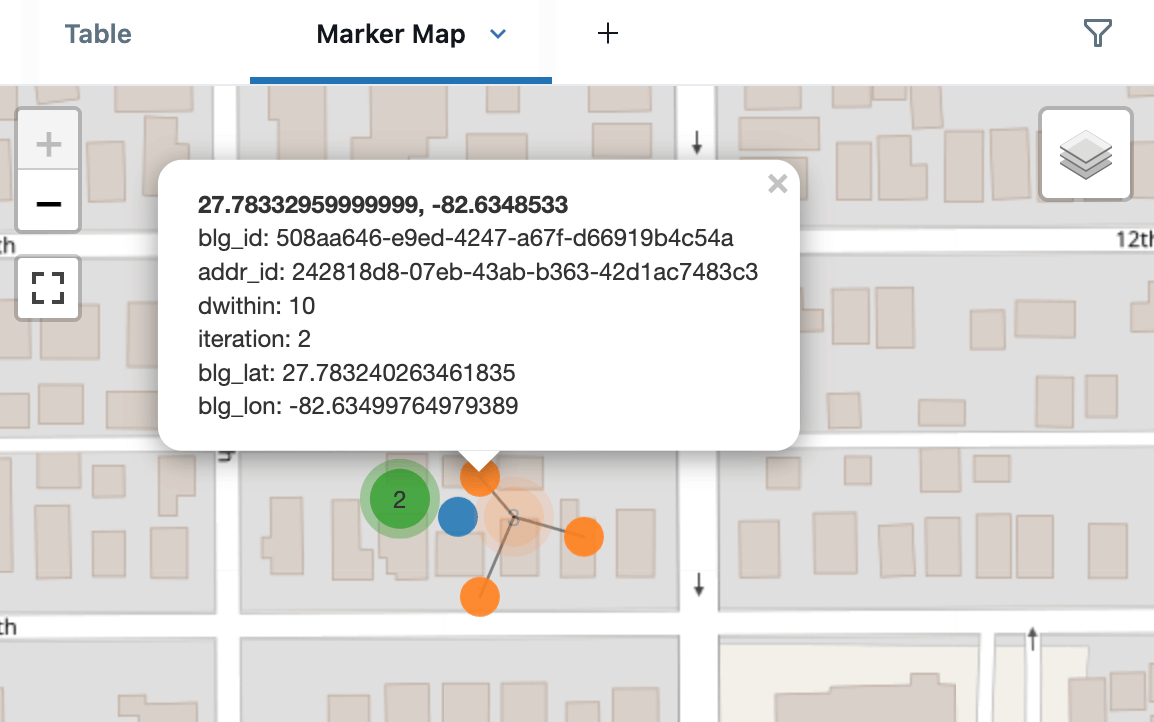The image size is (1154, 722).
Task: Click the iteration: 2 line
Action: tap(254, 339)
